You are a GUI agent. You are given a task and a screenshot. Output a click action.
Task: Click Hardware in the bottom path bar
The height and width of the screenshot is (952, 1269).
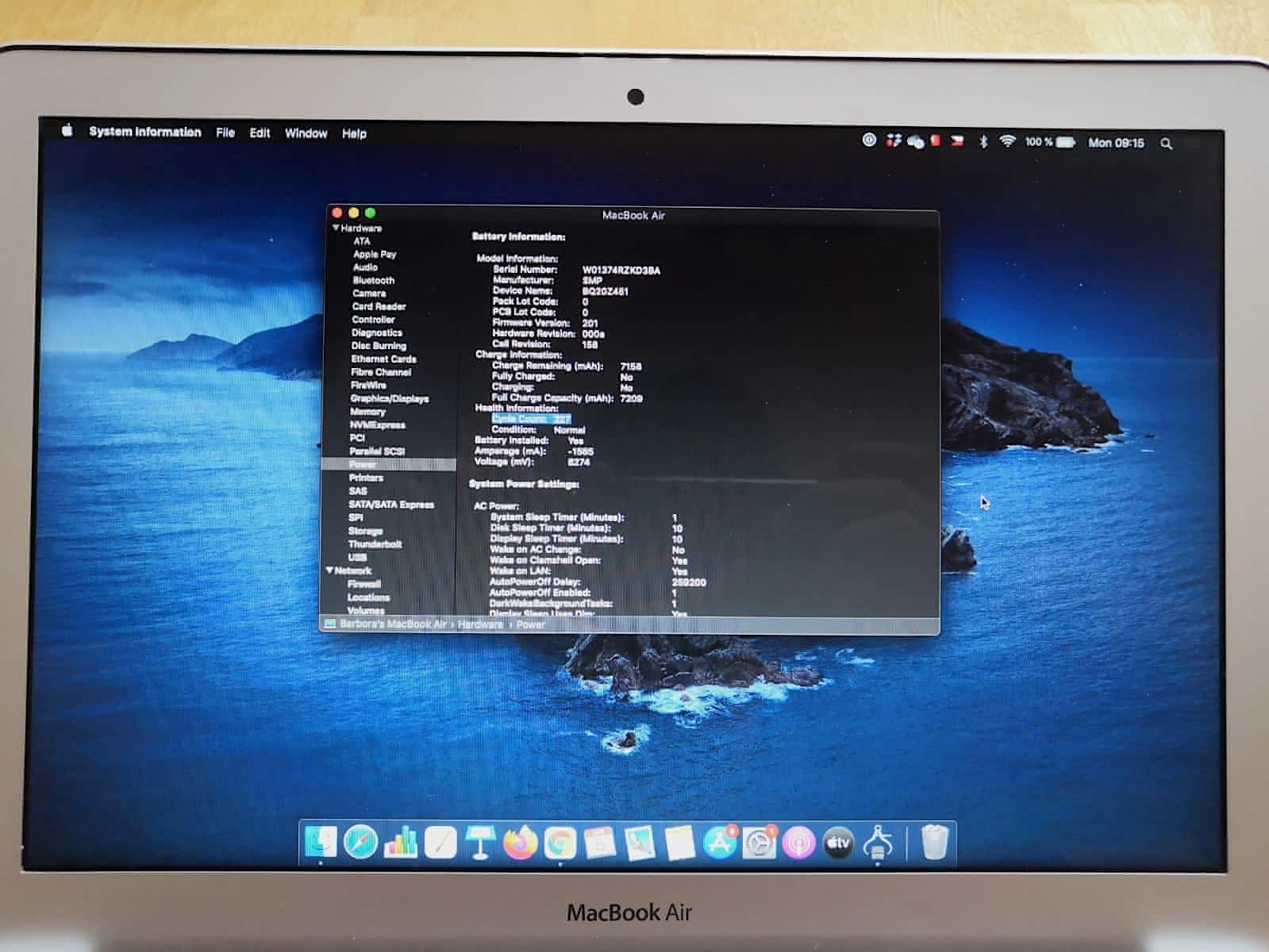(480, 624)
